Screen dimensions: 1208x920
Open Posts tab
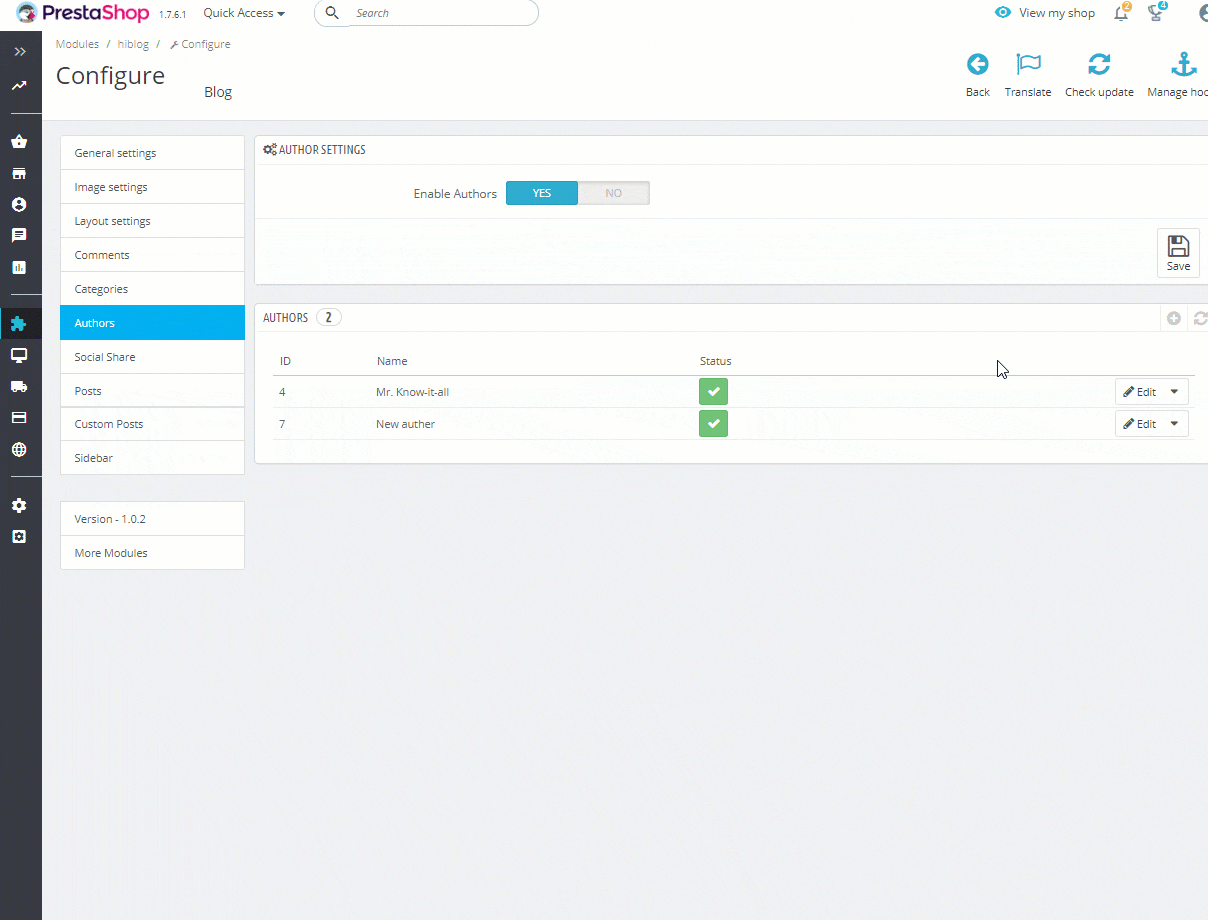click(x=152, y=391)
